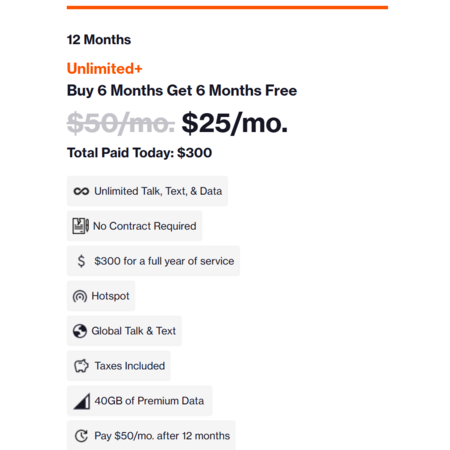
Task: Click the Buy 6 Months Get 6 Months Free offer
Action: click(x=182, y=91)
